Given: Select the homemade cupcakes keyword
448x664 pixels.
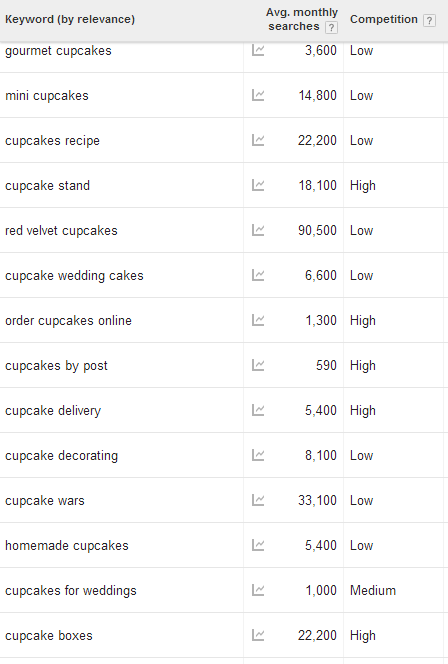Looking at the screenshot, I should click(66, 545).
